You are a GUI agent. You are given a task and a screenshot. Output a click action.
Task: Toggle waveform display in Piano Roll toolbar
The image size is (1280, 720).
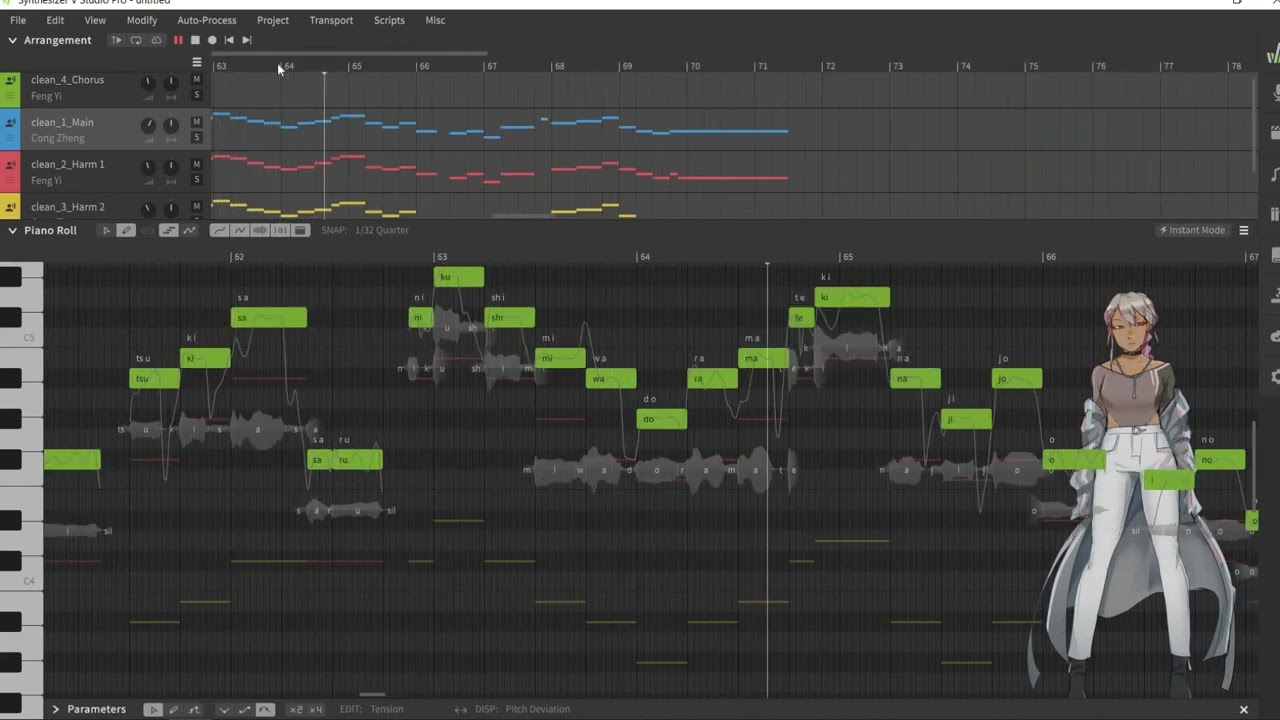(x=260, y=230)
